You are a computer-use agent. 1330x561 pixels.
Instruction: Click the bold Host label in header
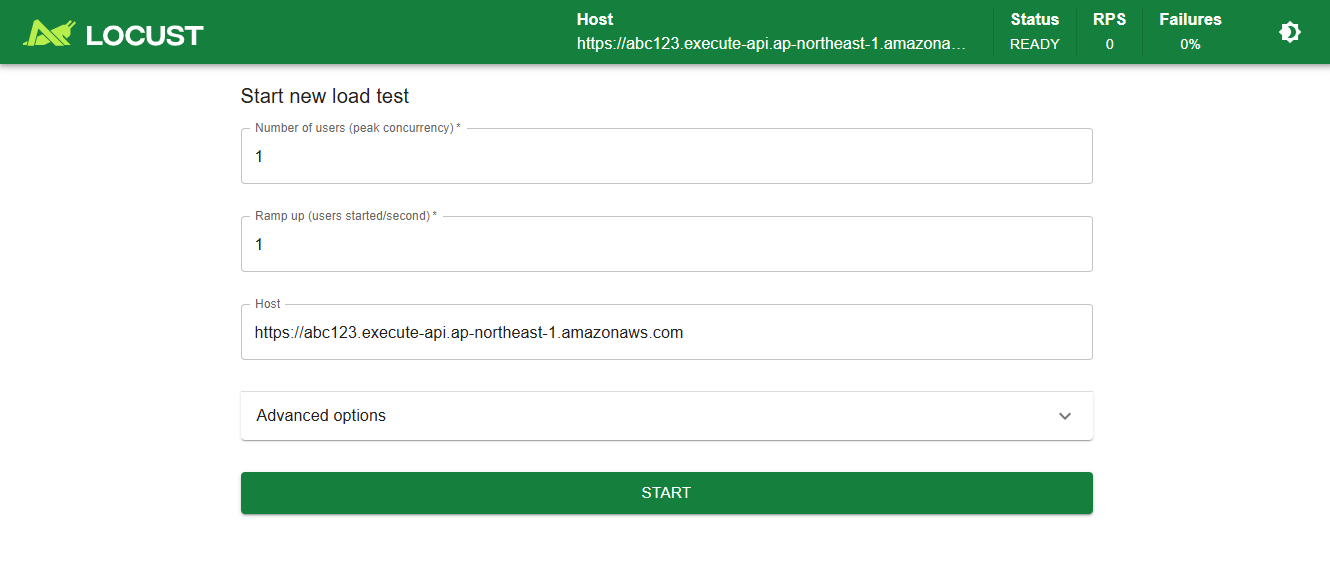click(x=595, y=19)
